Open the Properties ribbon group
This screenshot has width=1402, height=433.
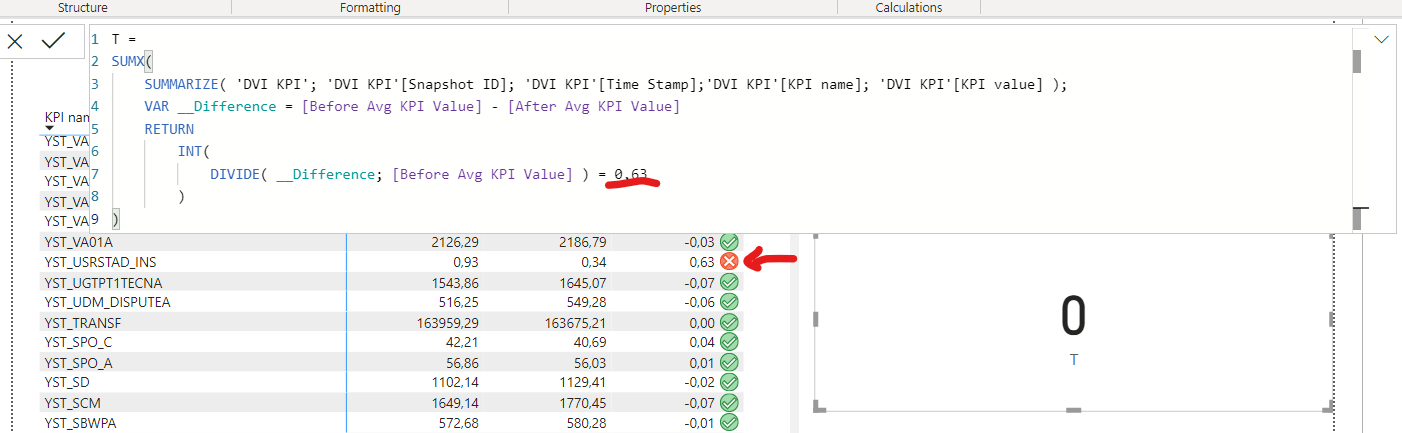[x=673, y=7]
